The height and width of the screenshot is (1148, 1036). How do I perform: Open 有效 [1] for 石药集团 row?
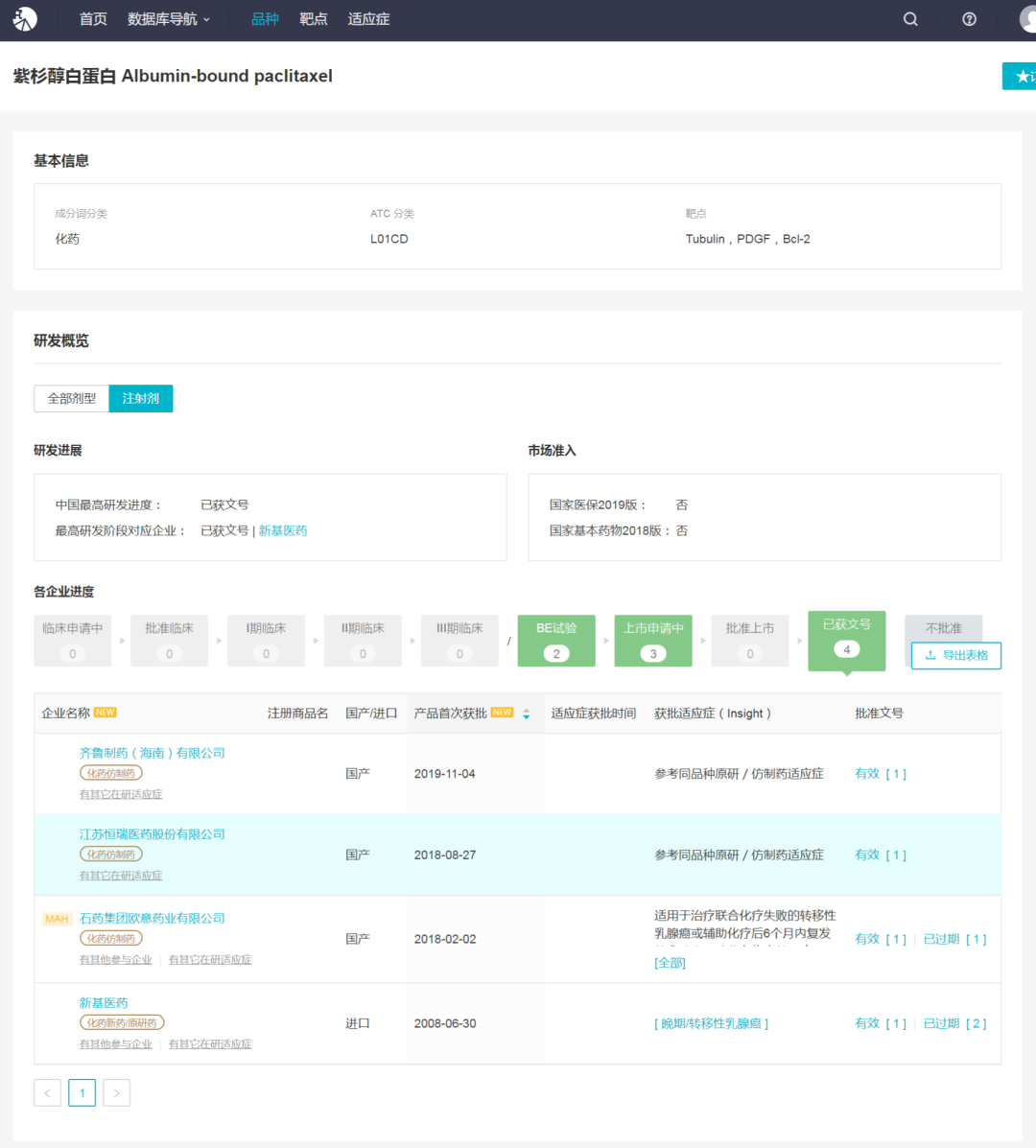(x=881, y=939)
